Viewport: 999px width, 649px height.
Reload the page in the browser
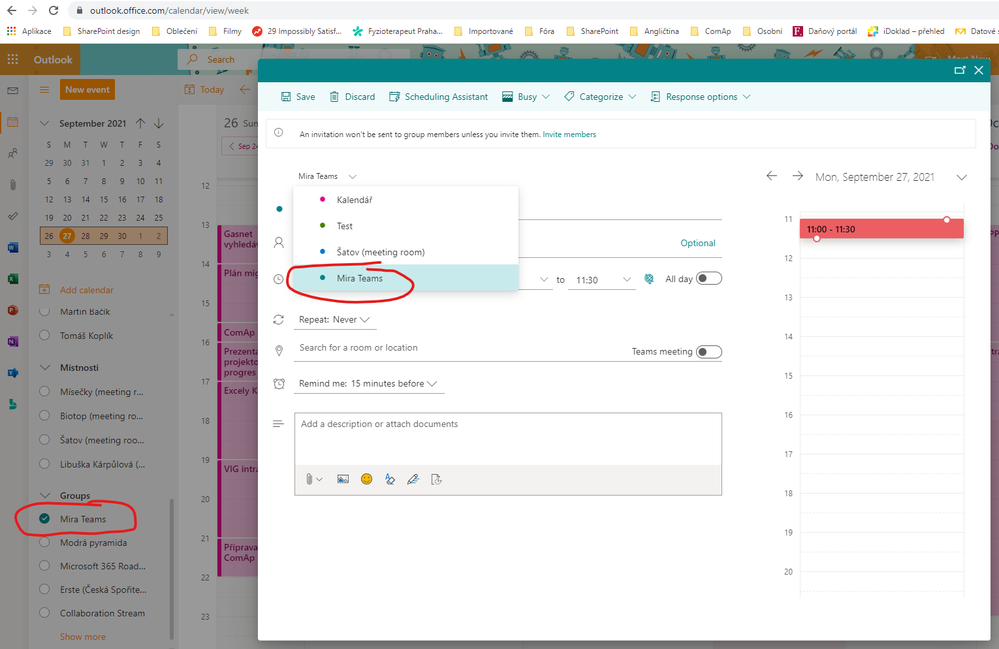[54, 10]
